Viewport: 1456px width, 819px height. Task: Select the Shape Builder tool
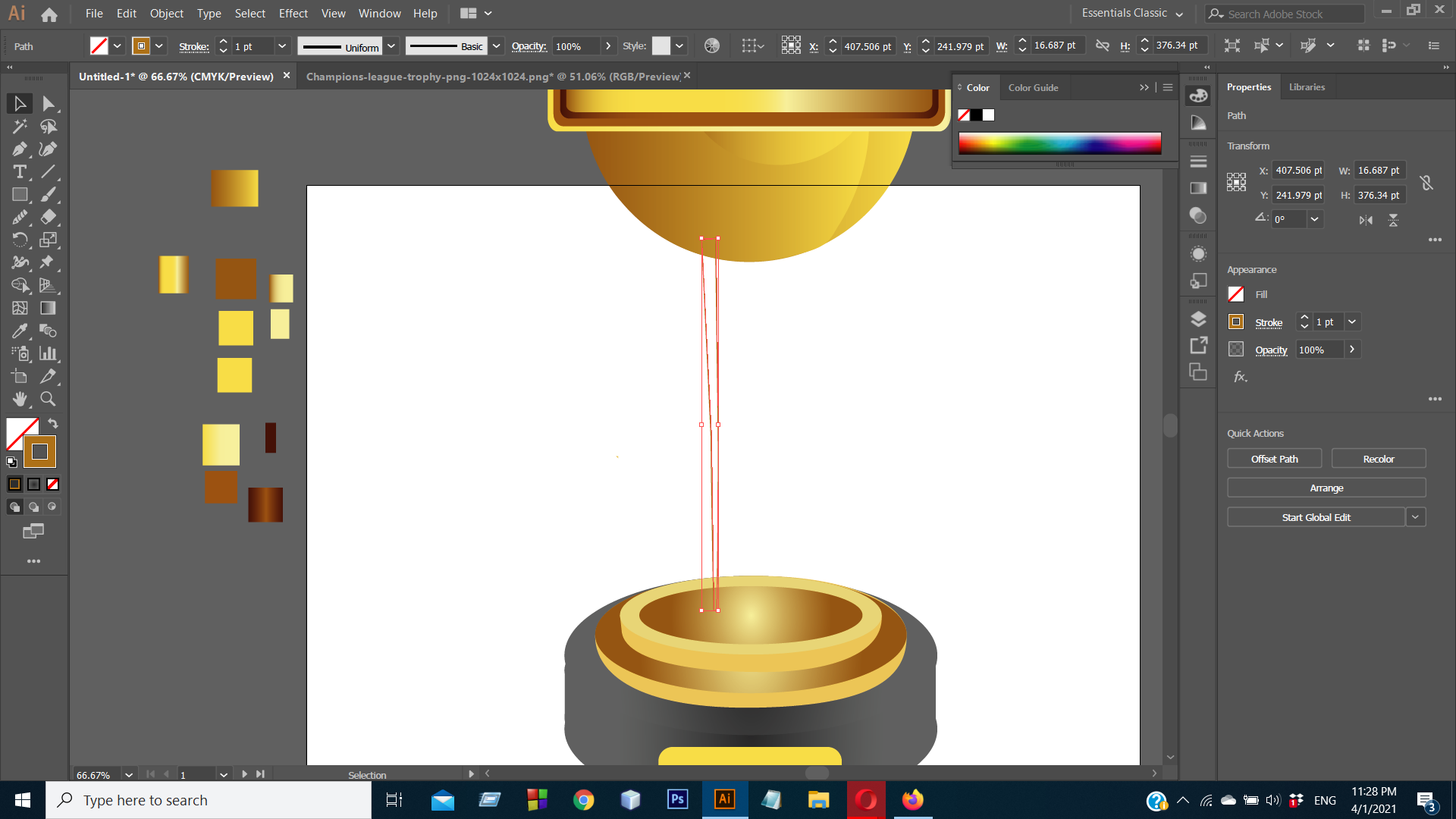click(x=20, y=286)
